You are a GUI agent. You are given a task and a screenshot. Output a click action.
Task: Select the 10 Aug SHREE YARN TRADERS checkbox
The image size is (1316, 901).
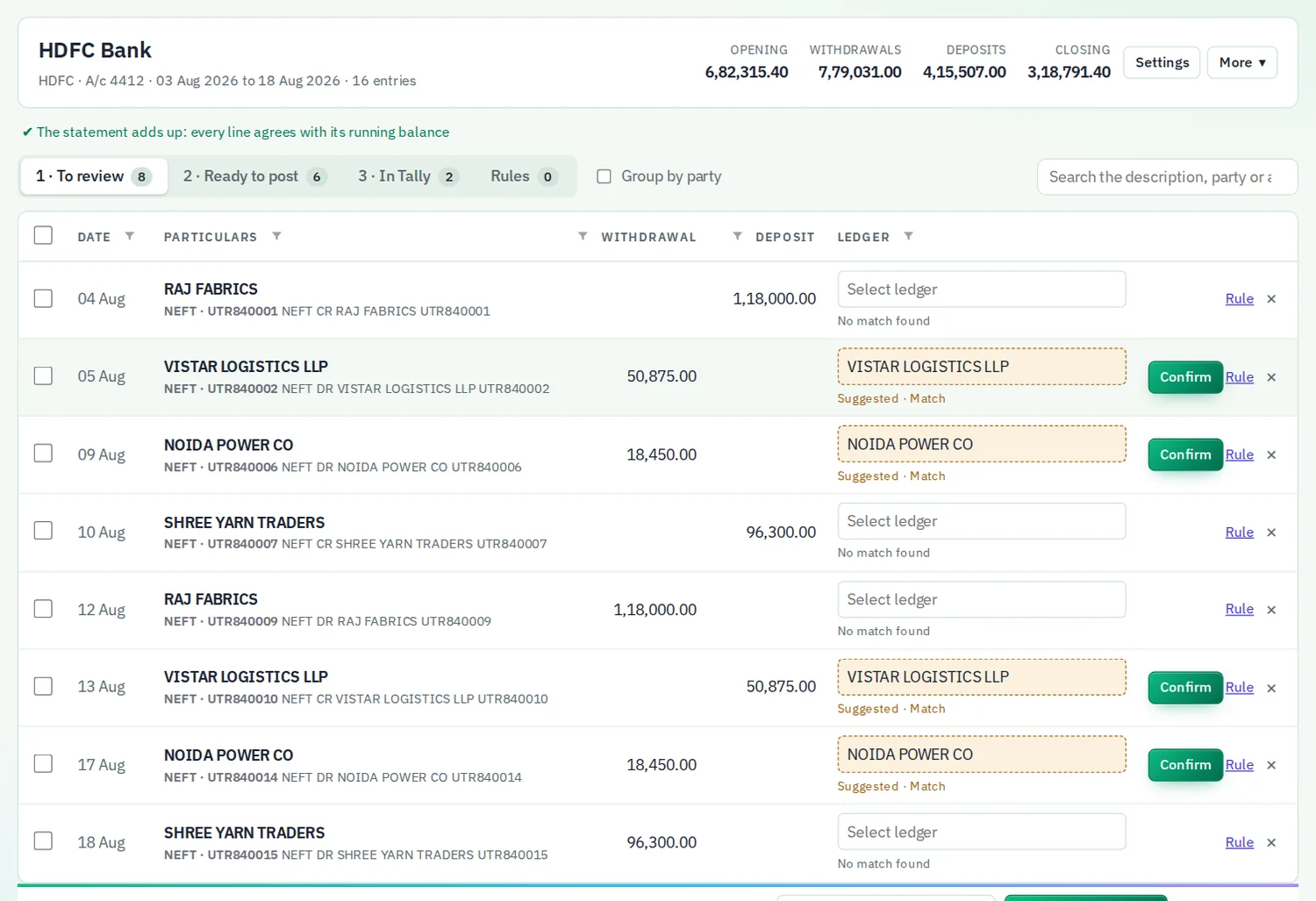[x=43, y=531]
